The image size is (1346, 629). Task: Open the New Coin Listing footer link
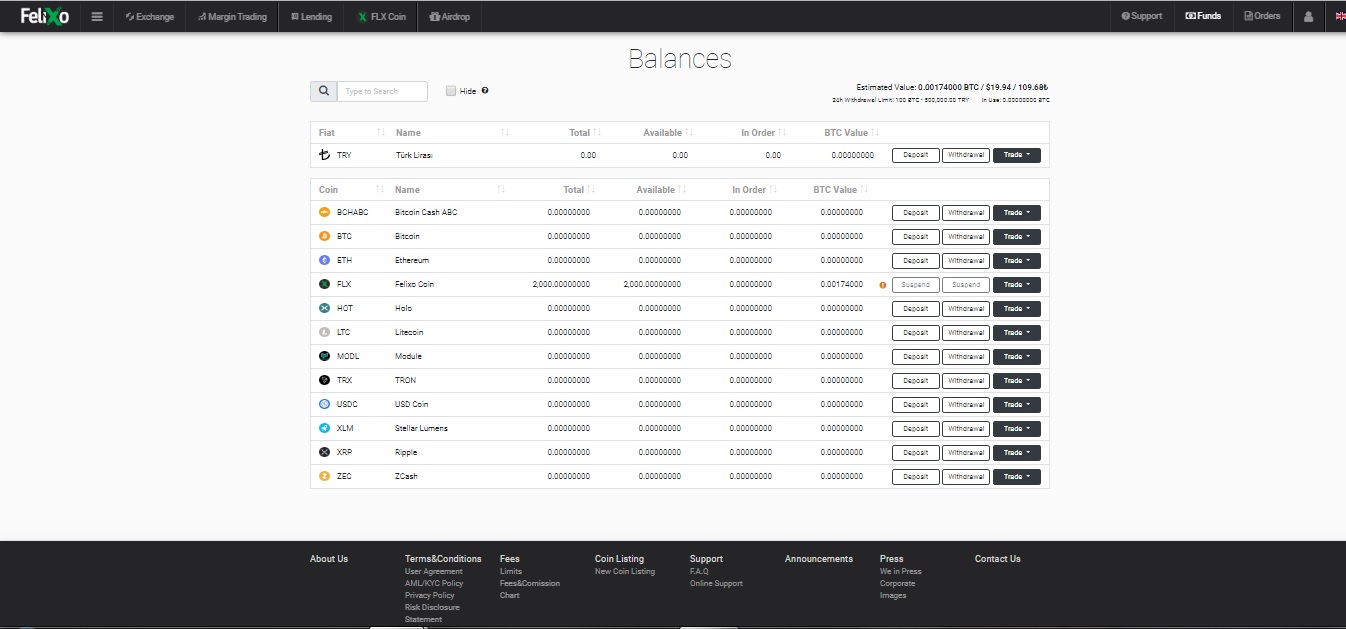(625, 571)
